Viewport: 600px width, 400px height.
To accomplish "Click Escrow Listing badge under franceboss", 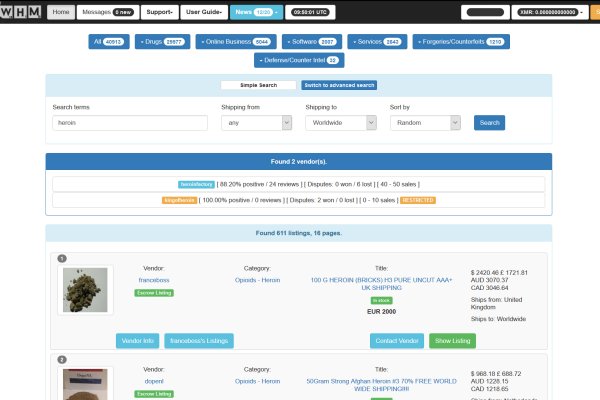I will (154, 293).
